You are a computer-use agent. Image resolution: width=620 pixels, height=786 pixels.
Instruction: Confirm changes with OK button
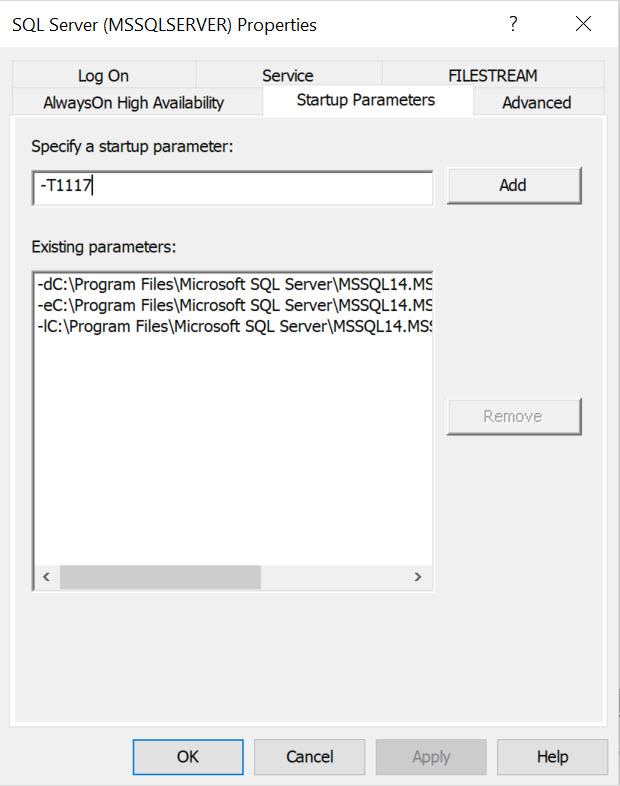point(188,757)
